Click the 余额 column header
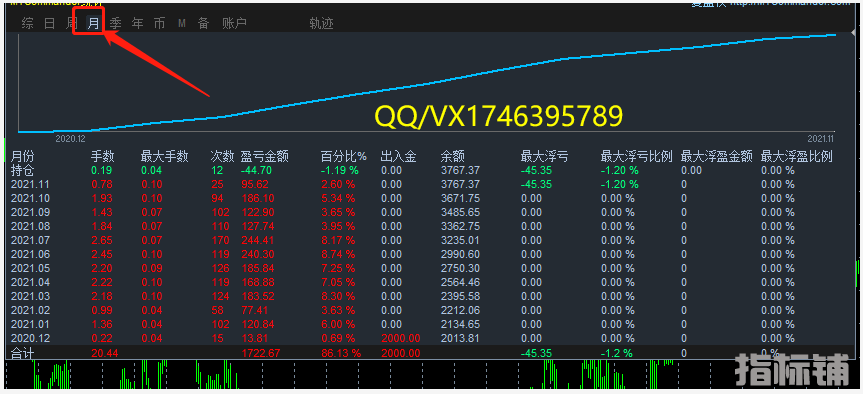The image size is (863, 394). coord(453,157)
